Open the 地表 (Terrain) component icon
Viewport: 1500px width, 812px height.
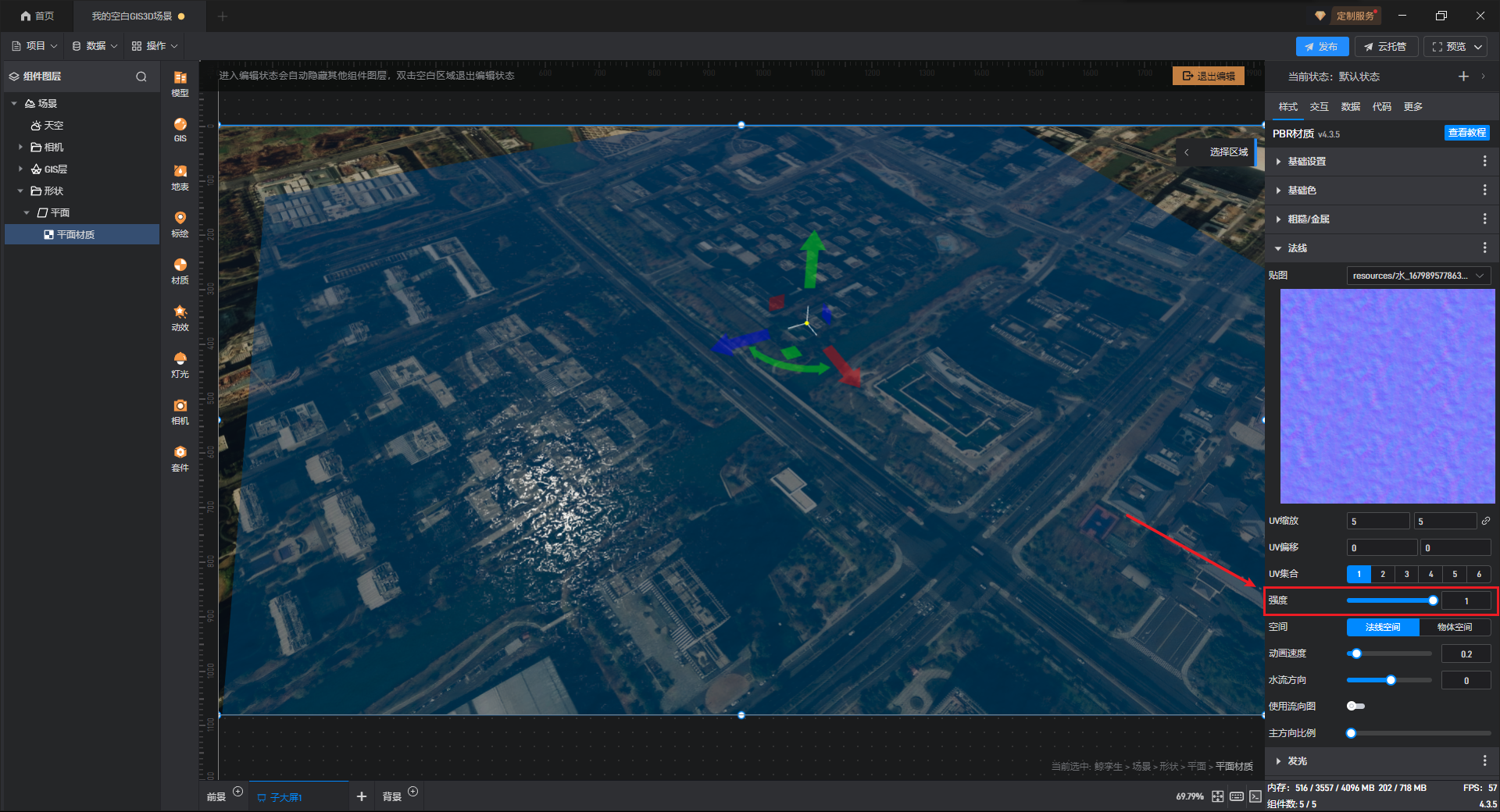180,176
